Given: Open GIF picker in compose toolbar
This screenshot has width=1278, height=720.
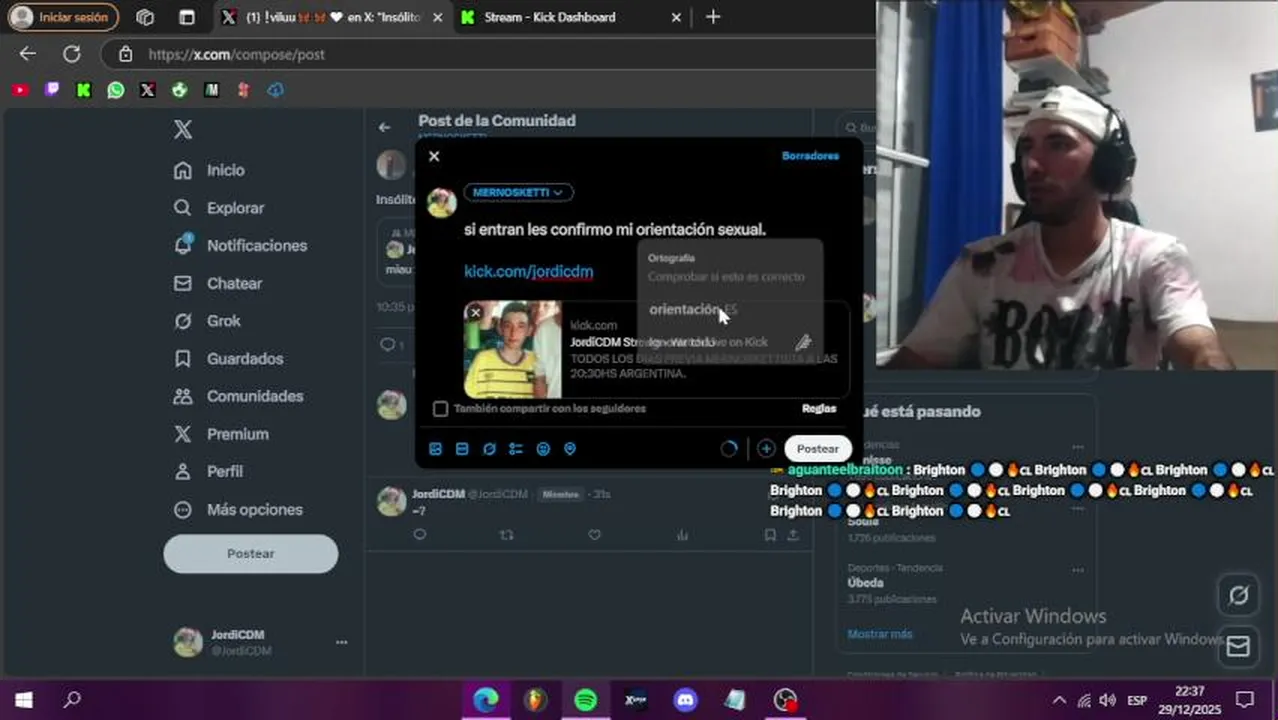Looking at the screenshot, I should coord(462,449).
